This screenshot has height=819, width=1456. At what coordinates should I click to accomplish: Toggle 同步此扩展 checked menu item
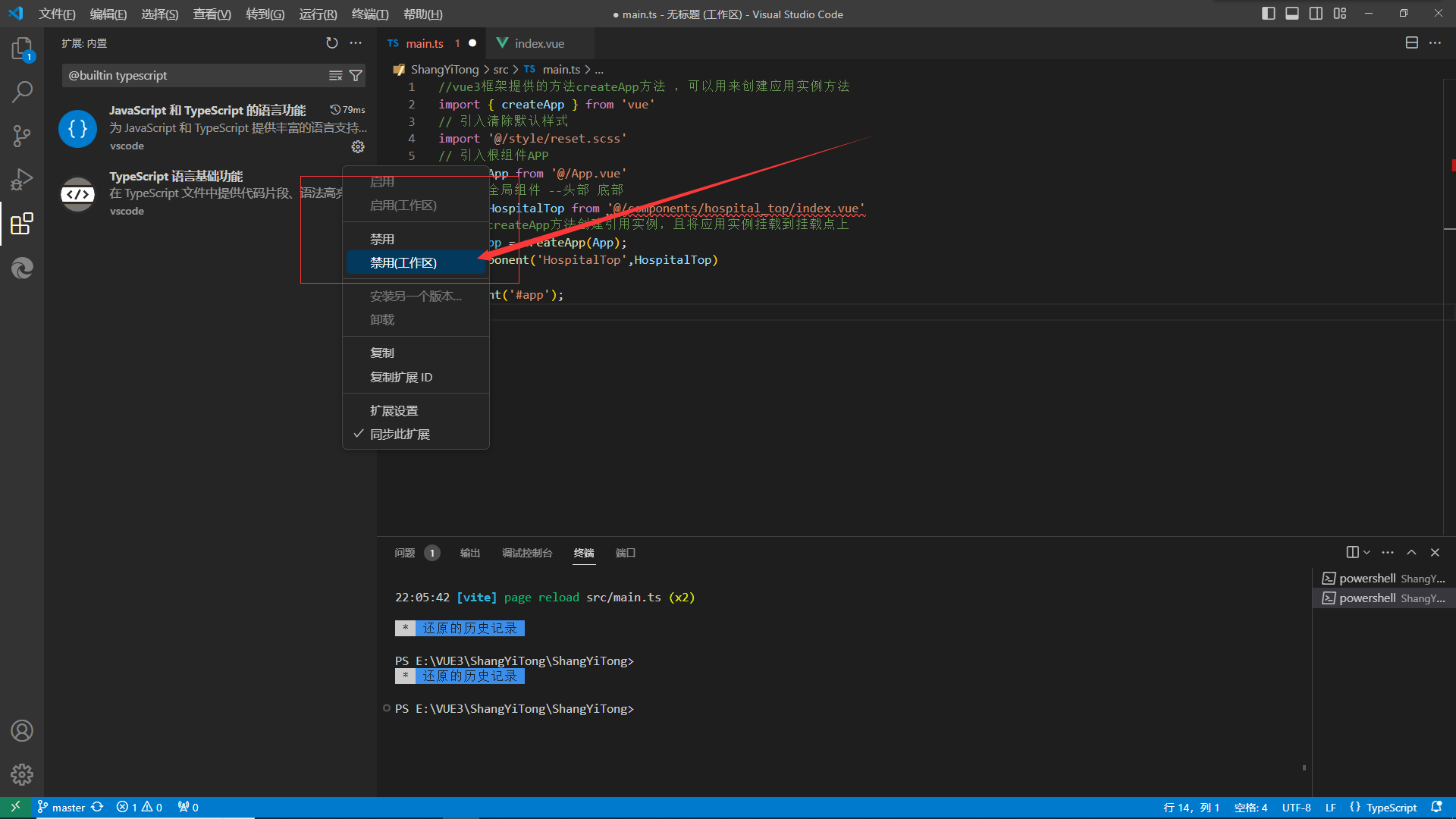coord(400,435)
